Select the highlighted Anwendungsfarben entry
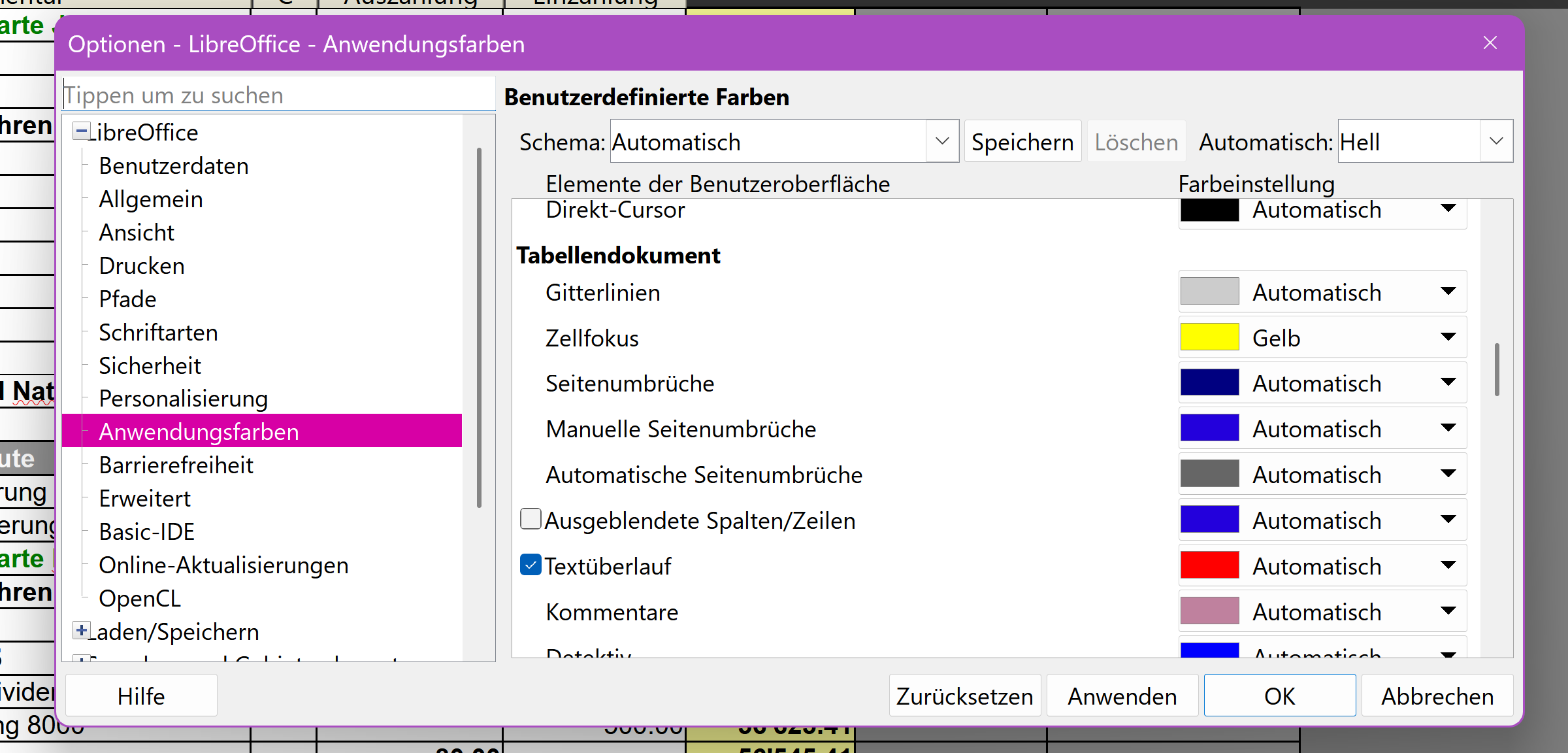This screenshot has width=1568, height=753. tap(262, 431)
